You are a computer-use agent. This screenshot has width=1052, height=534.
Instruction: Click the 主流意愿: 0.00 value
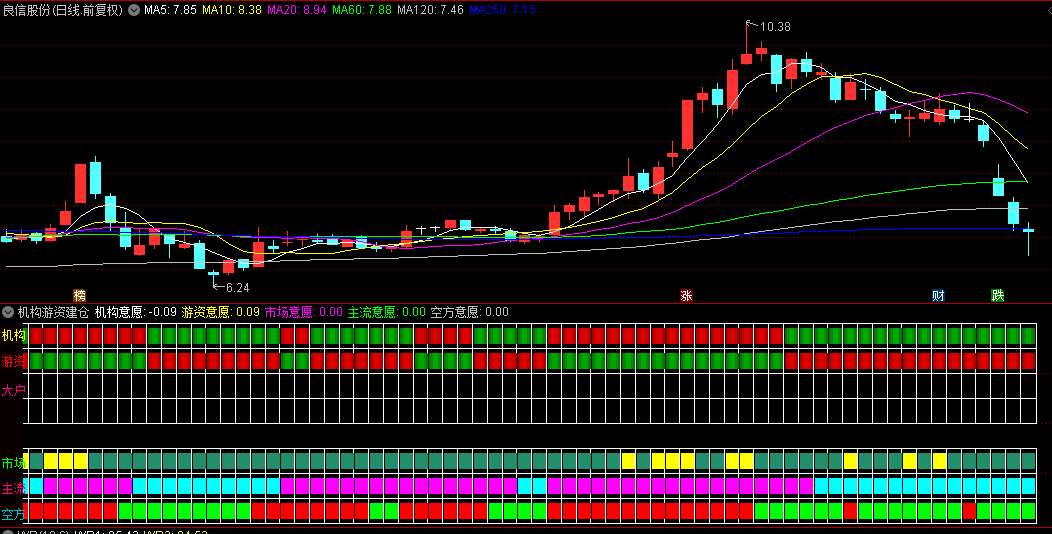coord(387,312)
